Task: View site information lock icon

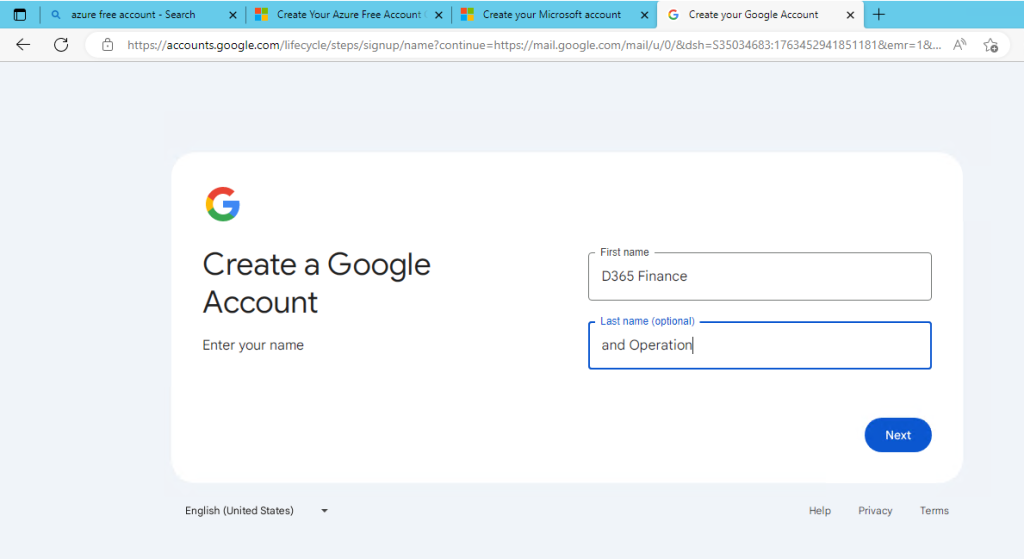Action: [108, 45]
